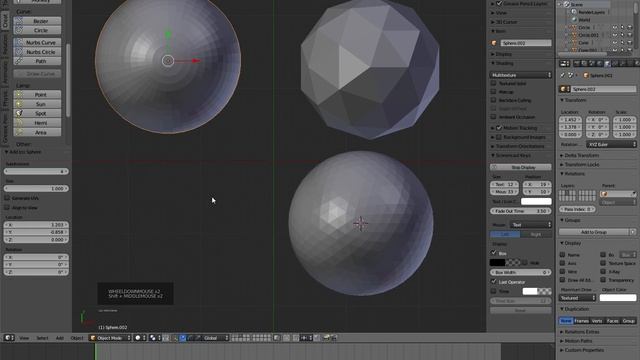Enable the Wire display checkbox
This screenshot has height=360, width=640.
pyautogui.click(x=562, y=271)
